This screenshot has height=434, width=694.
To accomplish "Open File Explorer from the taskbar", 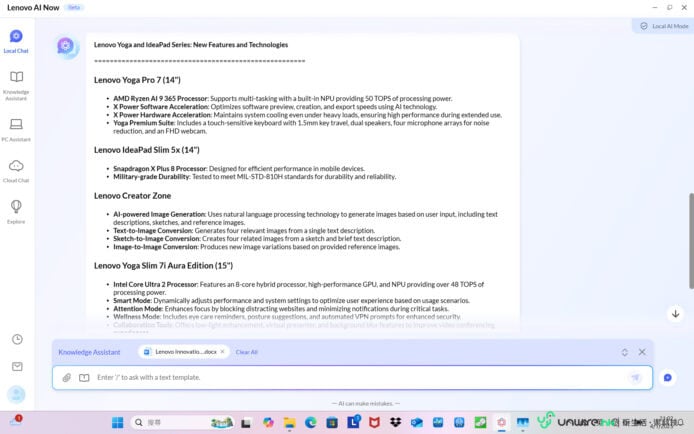I will tap(289, 423).
